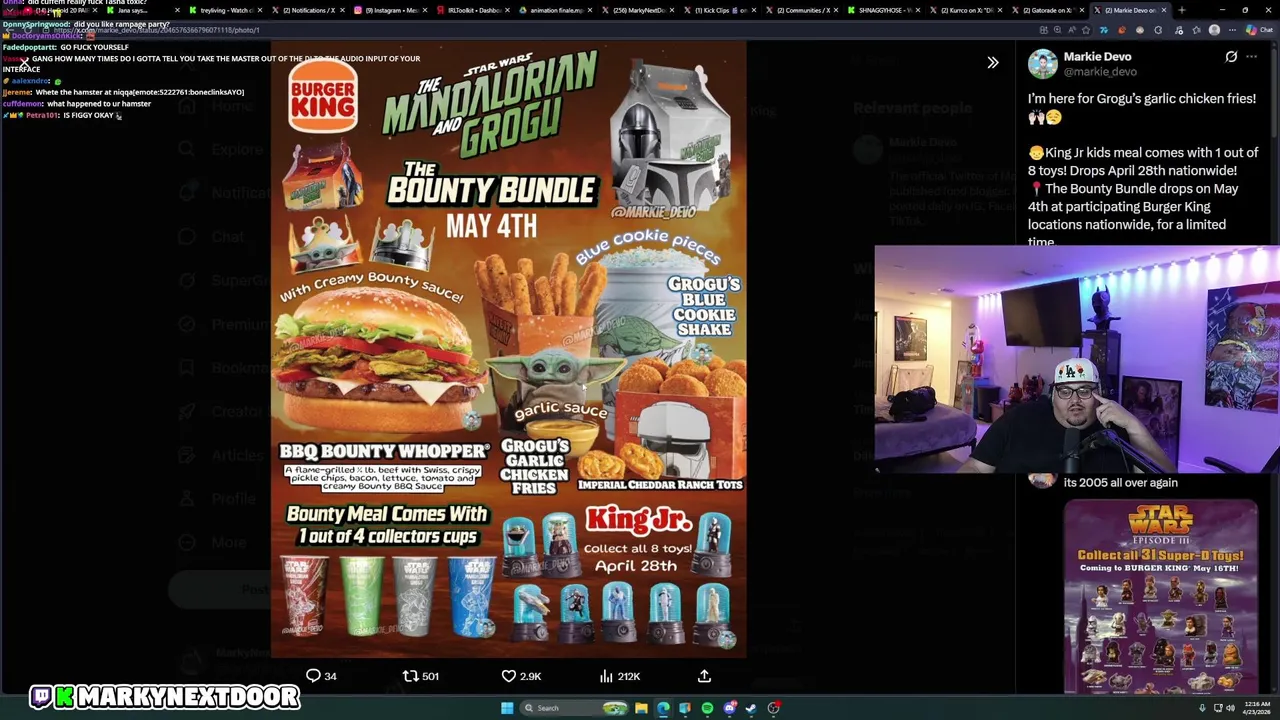This screenshot has height=720, width=1280.
Task: Close the '(2) Markie Devo on X' tab
Action: click(1164, 10)
